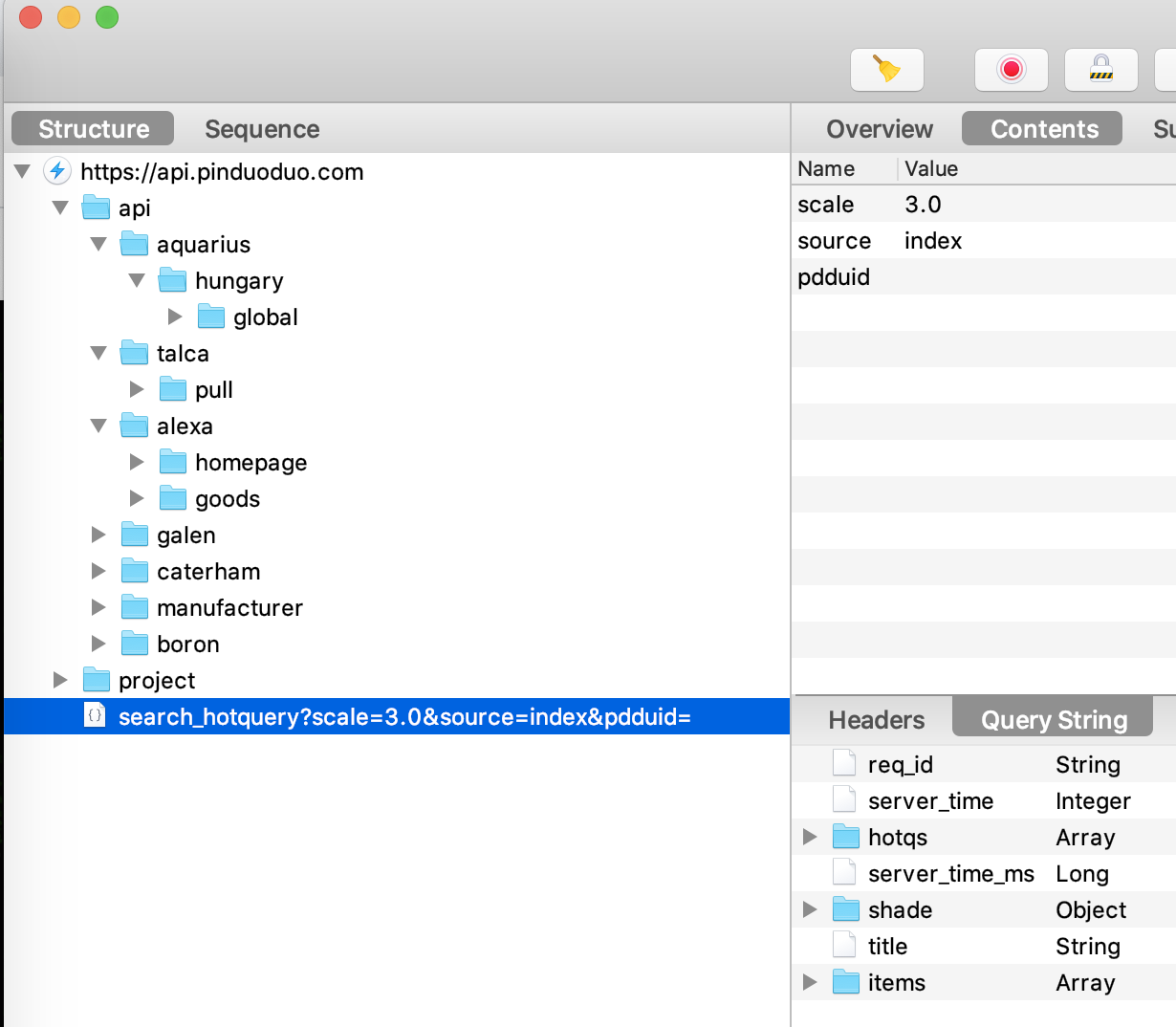The height and width of the screenshot is (1027, 1176).
Task: Collapse the talca folder triangle
Action: [x=98, y=353]
